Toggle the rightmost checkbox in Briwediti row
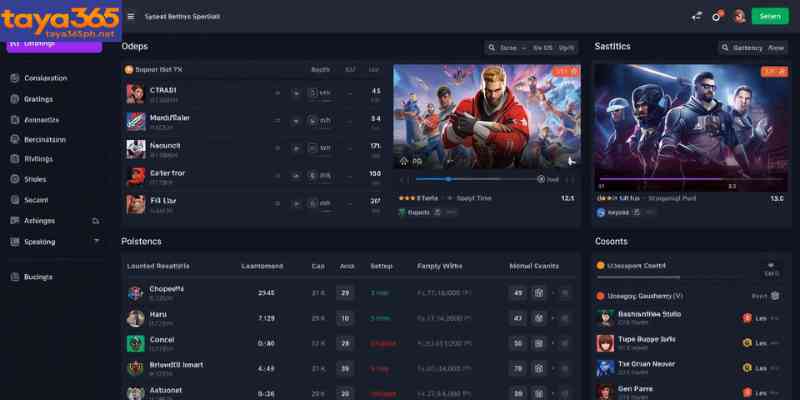The image size is (800, 400). point(565,368)
